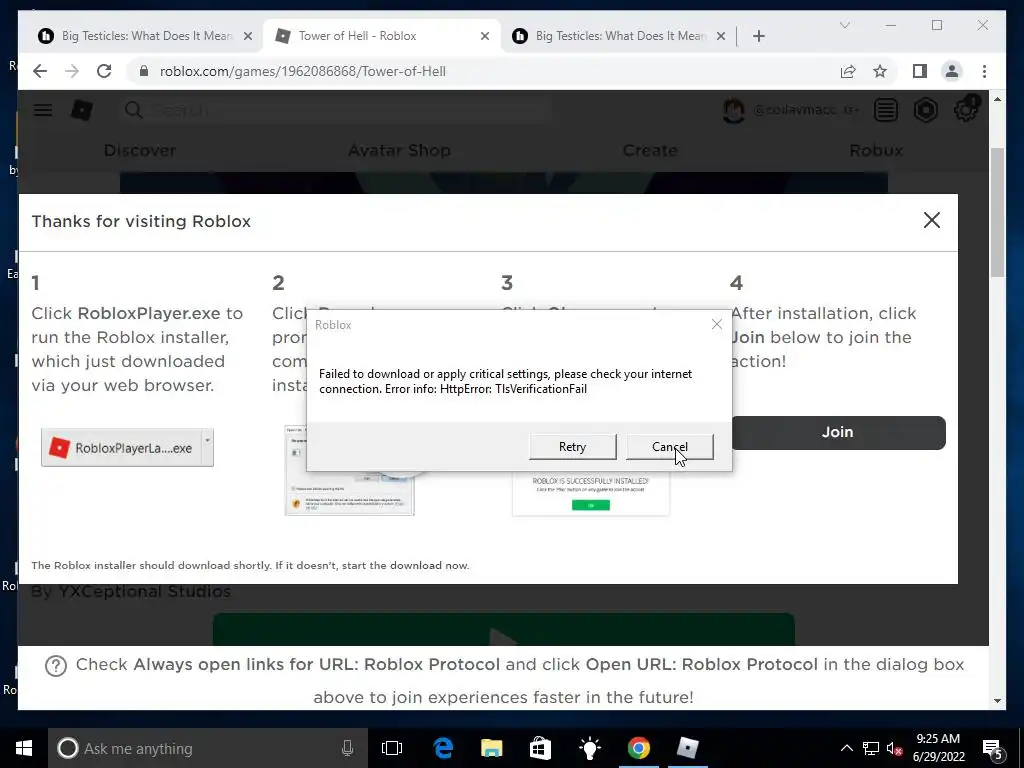This screenshot has width=1024, height=768.
Task: Click the start the download now link
Action: 405,566
